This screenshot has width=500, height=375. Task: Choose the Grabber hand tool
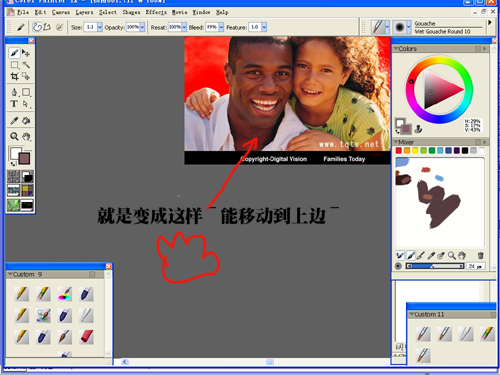point(26,136)
